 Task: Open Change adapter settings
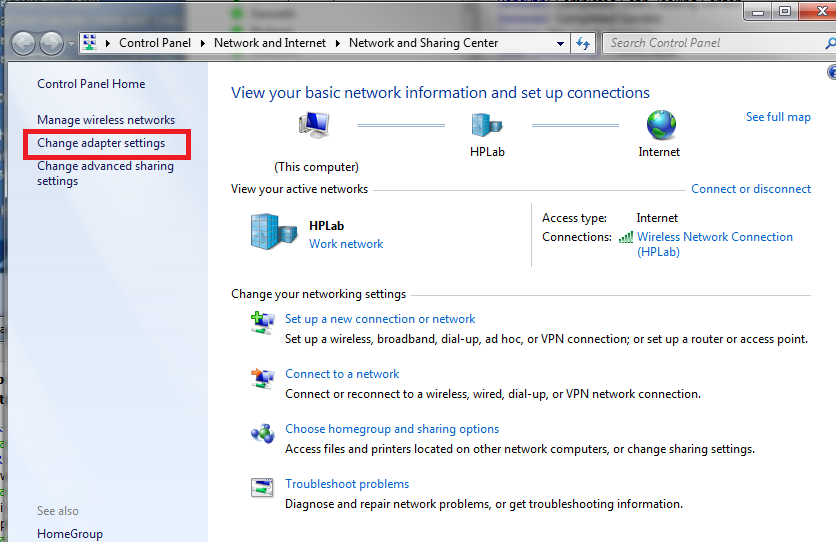(x=101, y=143)
